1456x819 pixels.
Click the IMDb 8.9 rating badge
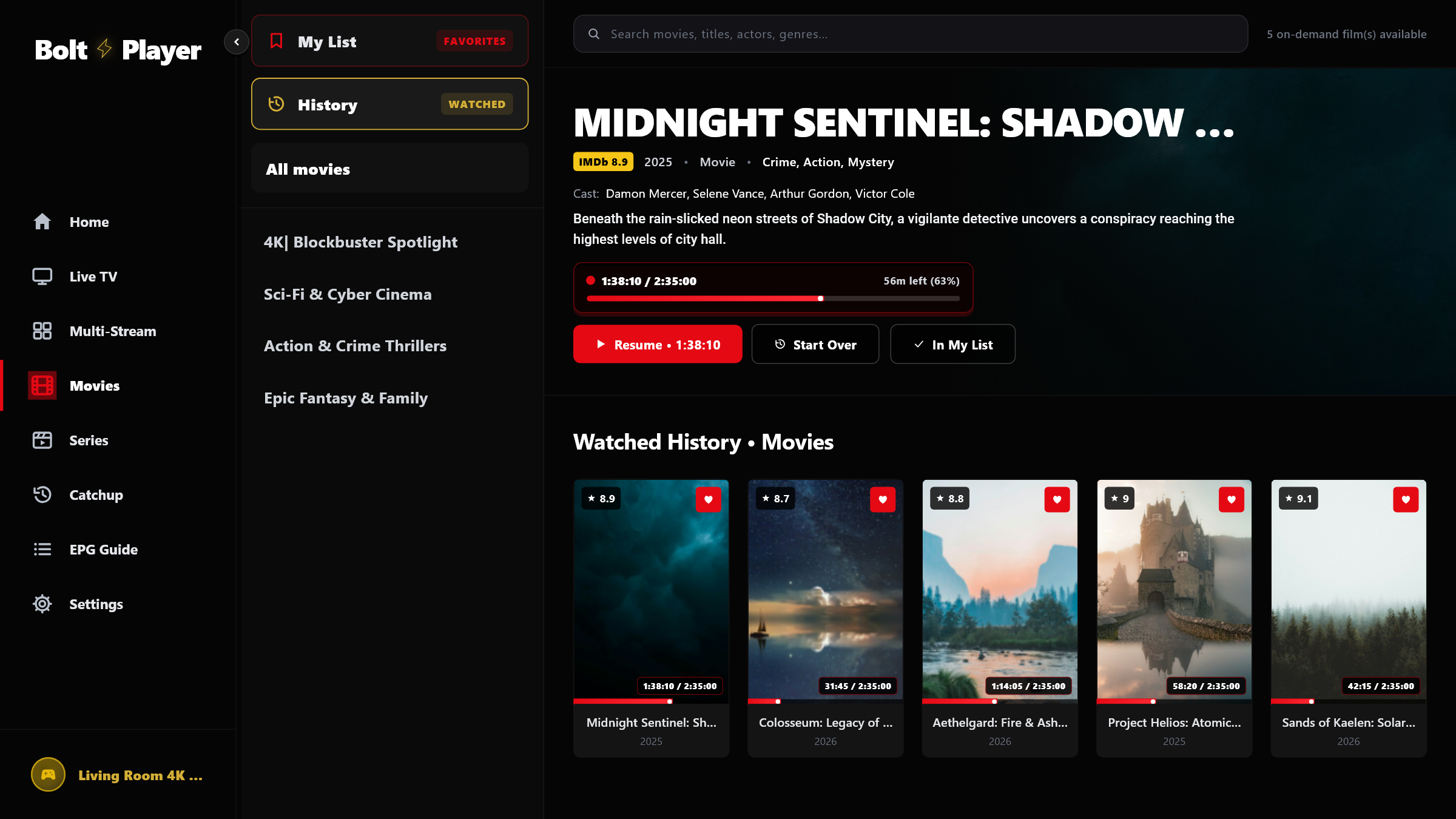(x=603, y=162)
